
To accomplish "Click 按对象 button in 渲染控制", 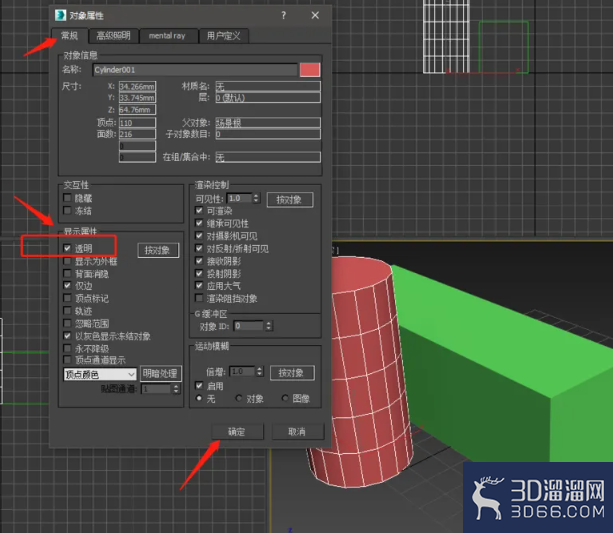I will pyautogui.click(x=290, y=199).
